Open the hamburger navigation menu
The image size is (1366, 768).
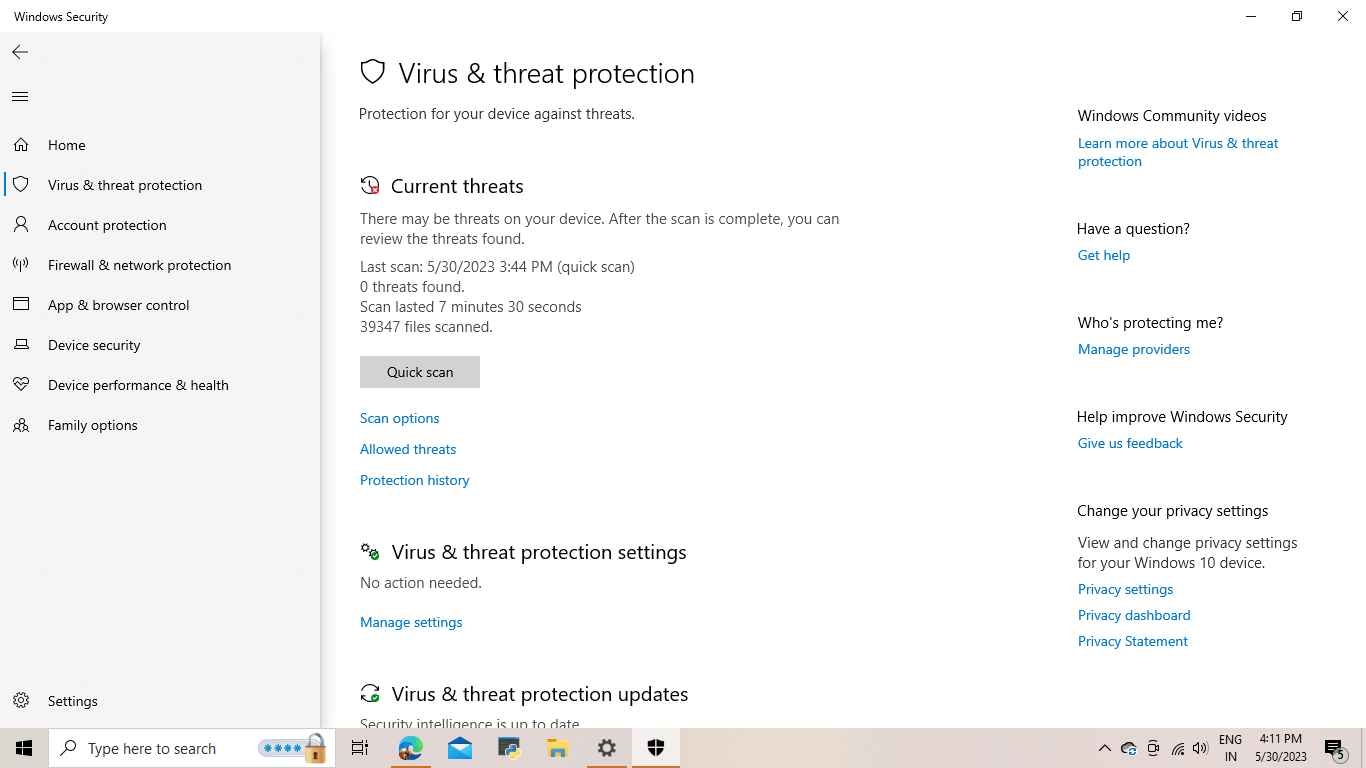(20, 97)
